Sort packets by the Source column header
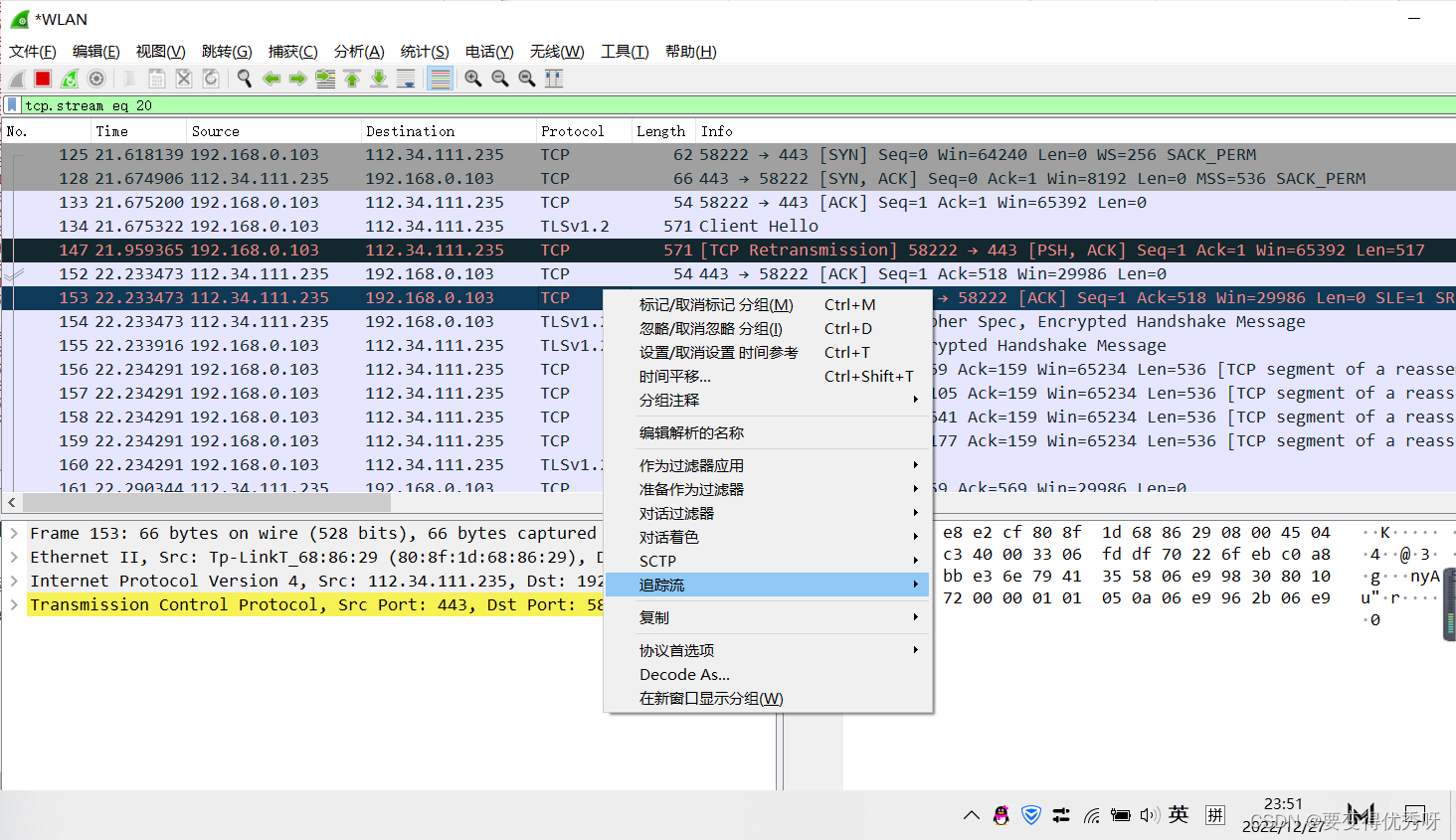 273,131
